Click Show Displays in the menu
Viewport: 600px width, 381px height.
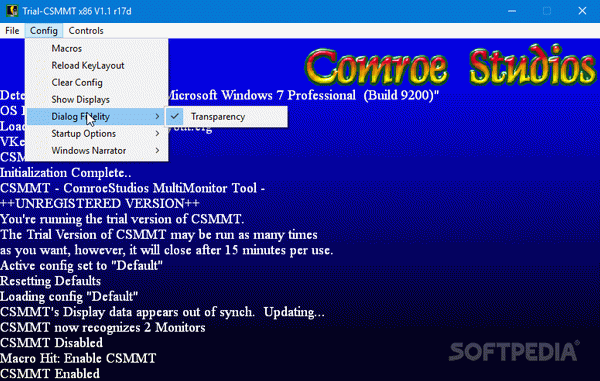97,99
